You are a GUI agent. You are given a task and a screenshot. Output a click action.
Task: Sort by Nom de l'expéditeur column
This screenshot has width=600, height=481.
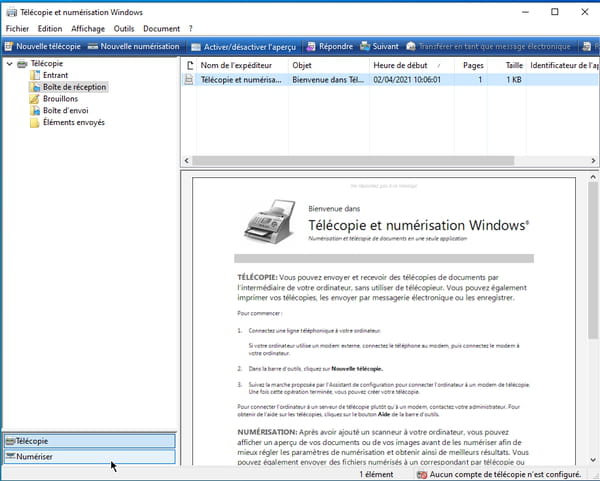pyautogui.click(x=242, y=65)
